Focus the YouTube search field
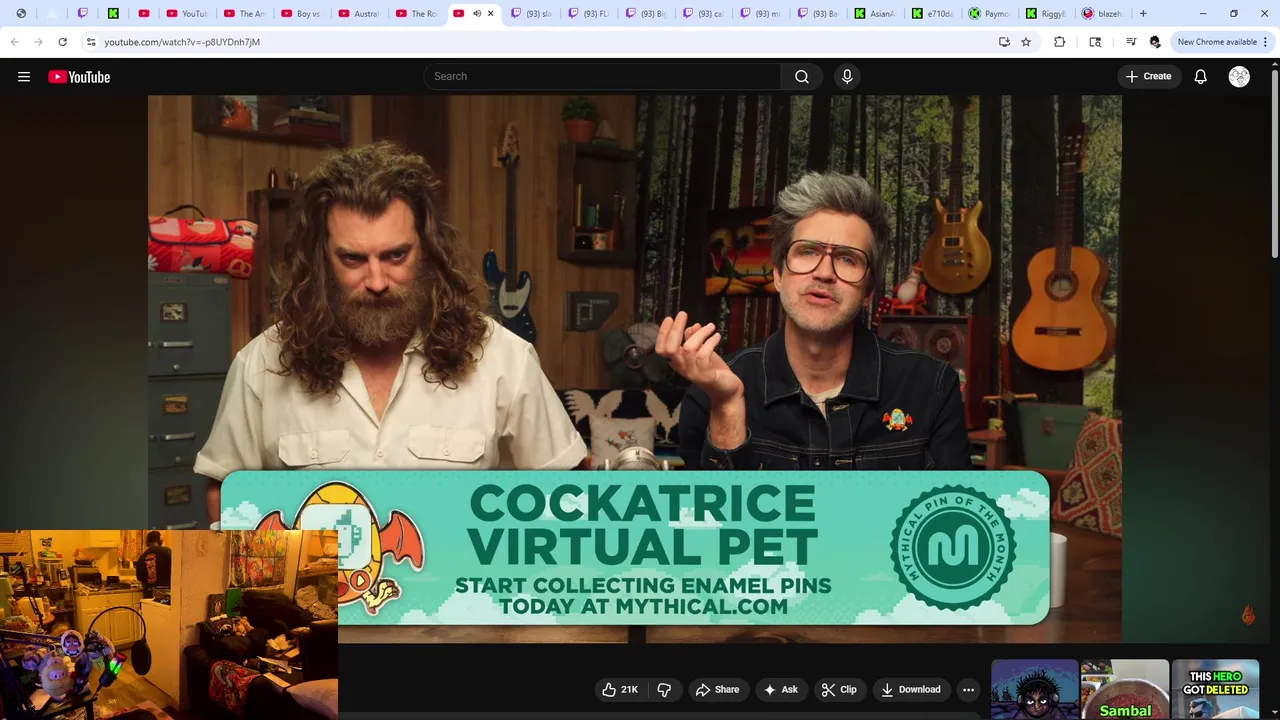 coord(602,77)
